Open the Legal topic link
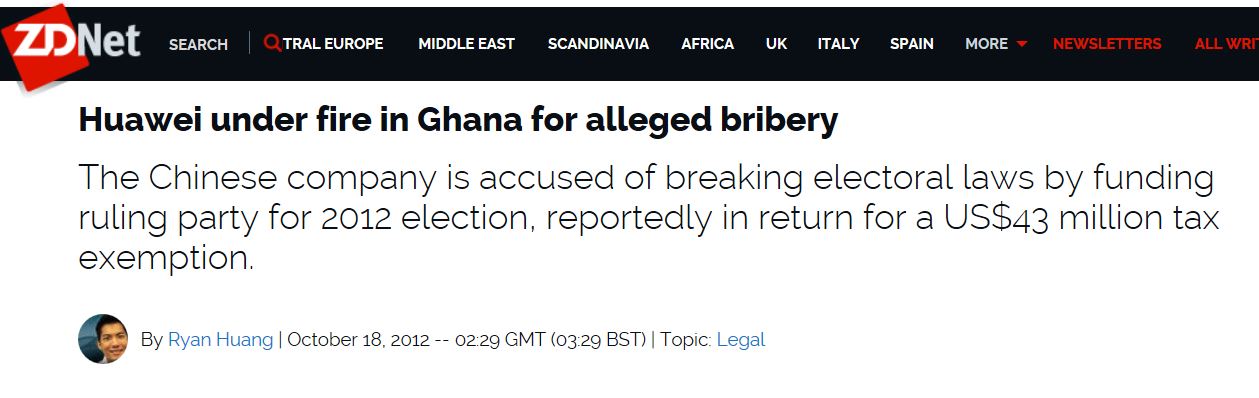Image resolution: width=1259 pixels, height=398 pixels. [x=741, y=340]
